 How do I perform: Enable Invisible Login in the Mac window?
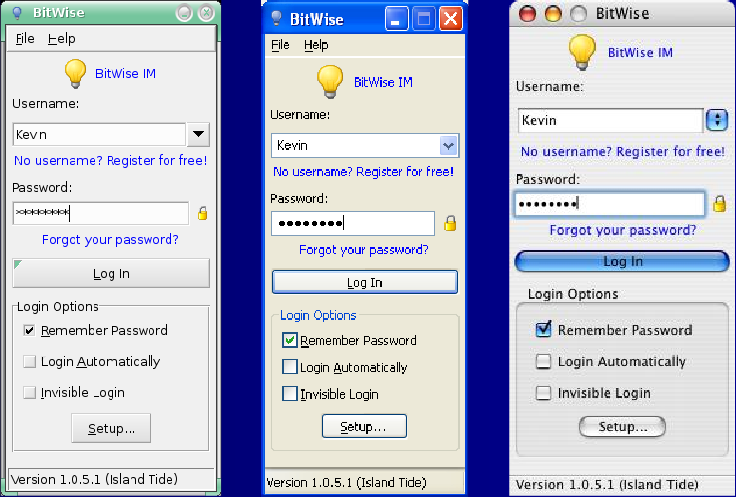point(544,392)
